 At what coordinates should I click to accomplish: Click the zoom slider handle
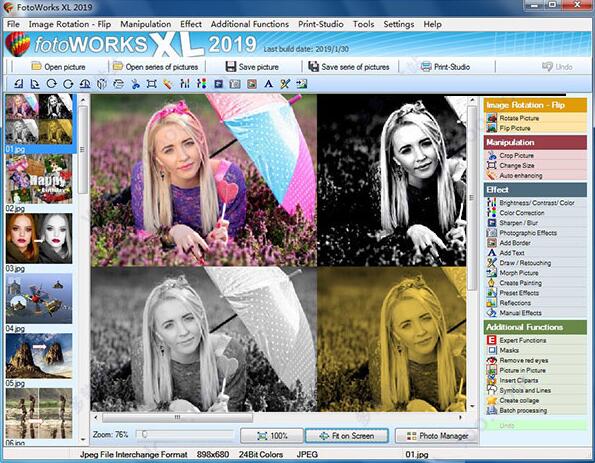click(144, 434)
